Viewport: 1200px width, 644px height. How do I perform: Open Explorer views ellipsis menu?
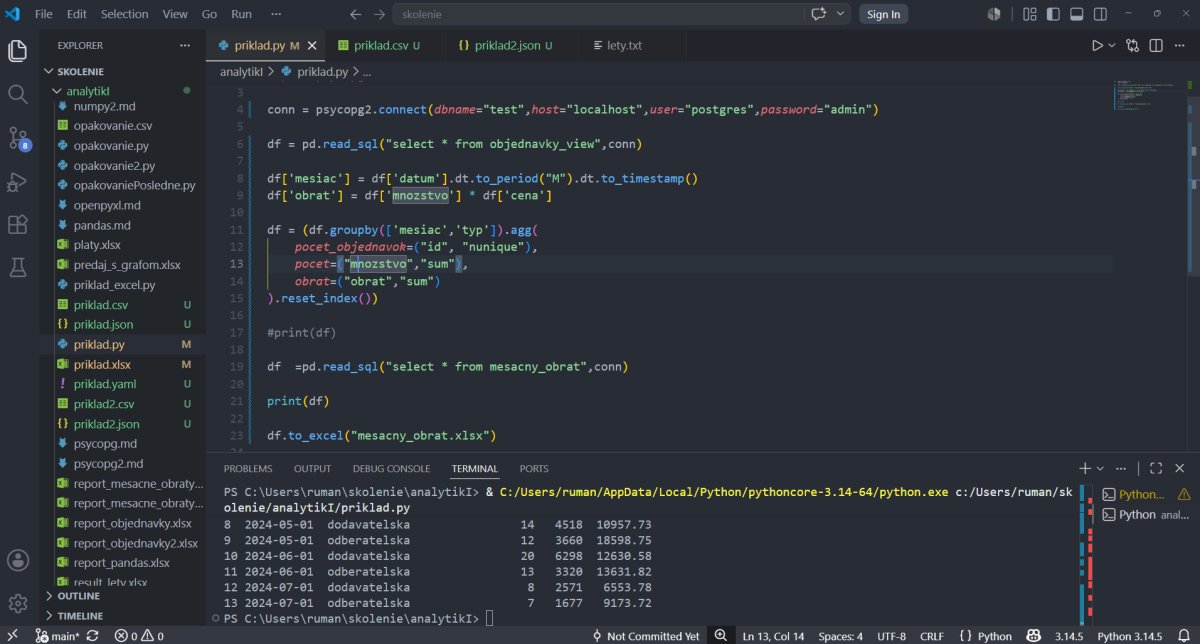tap(184, 45)
